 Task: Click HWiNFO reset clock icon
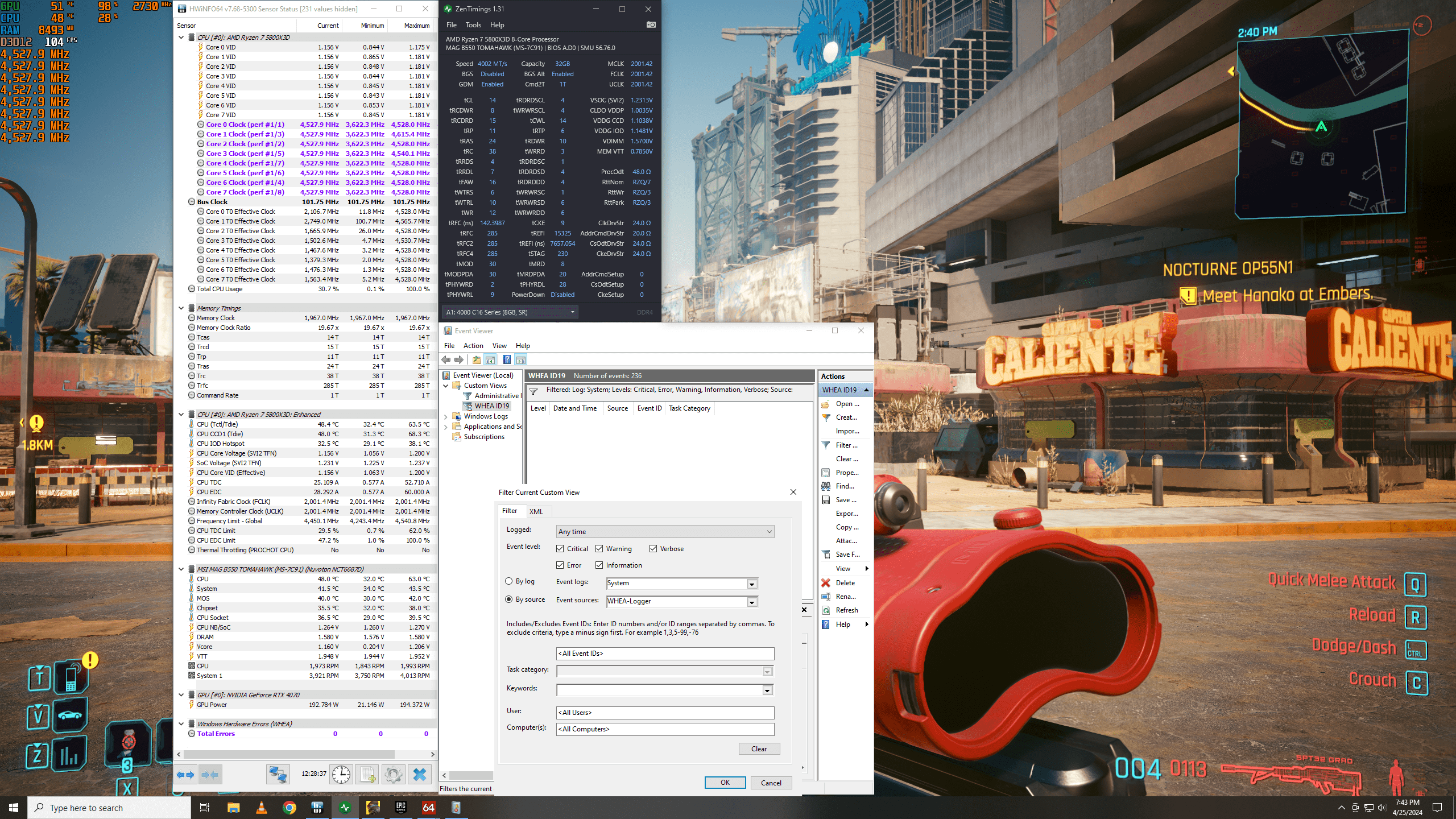coord(341,774)
